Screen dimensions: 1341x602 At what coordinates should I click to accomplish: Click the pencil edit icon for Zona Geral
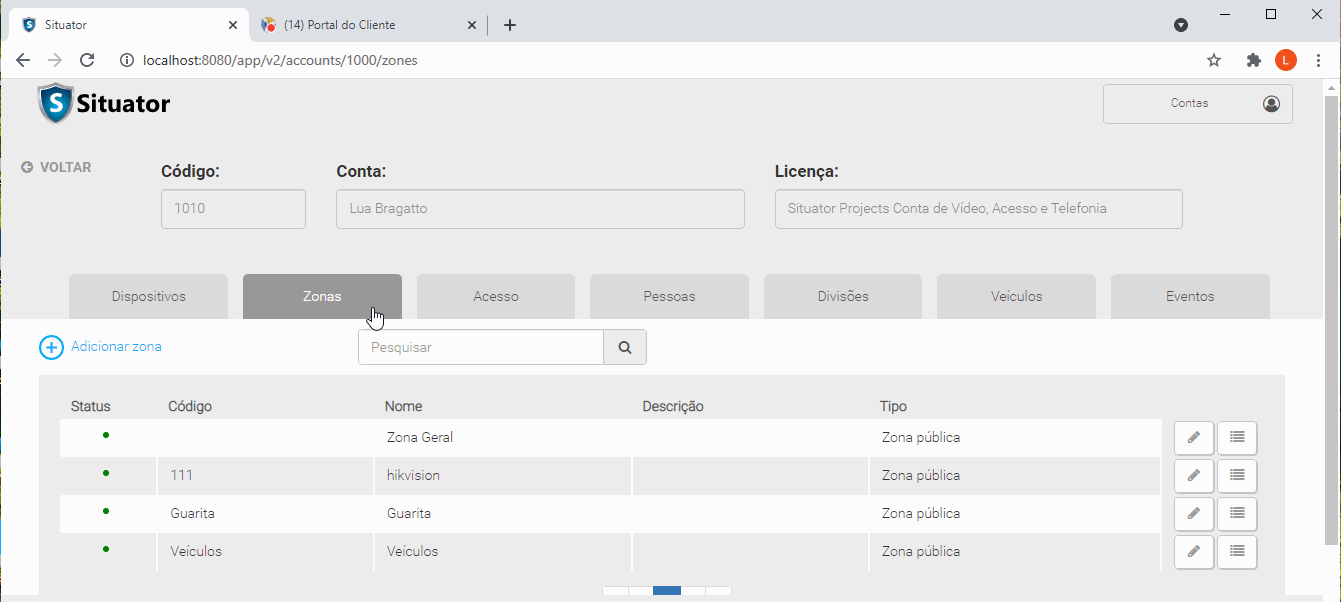(x=1193, y=438)
